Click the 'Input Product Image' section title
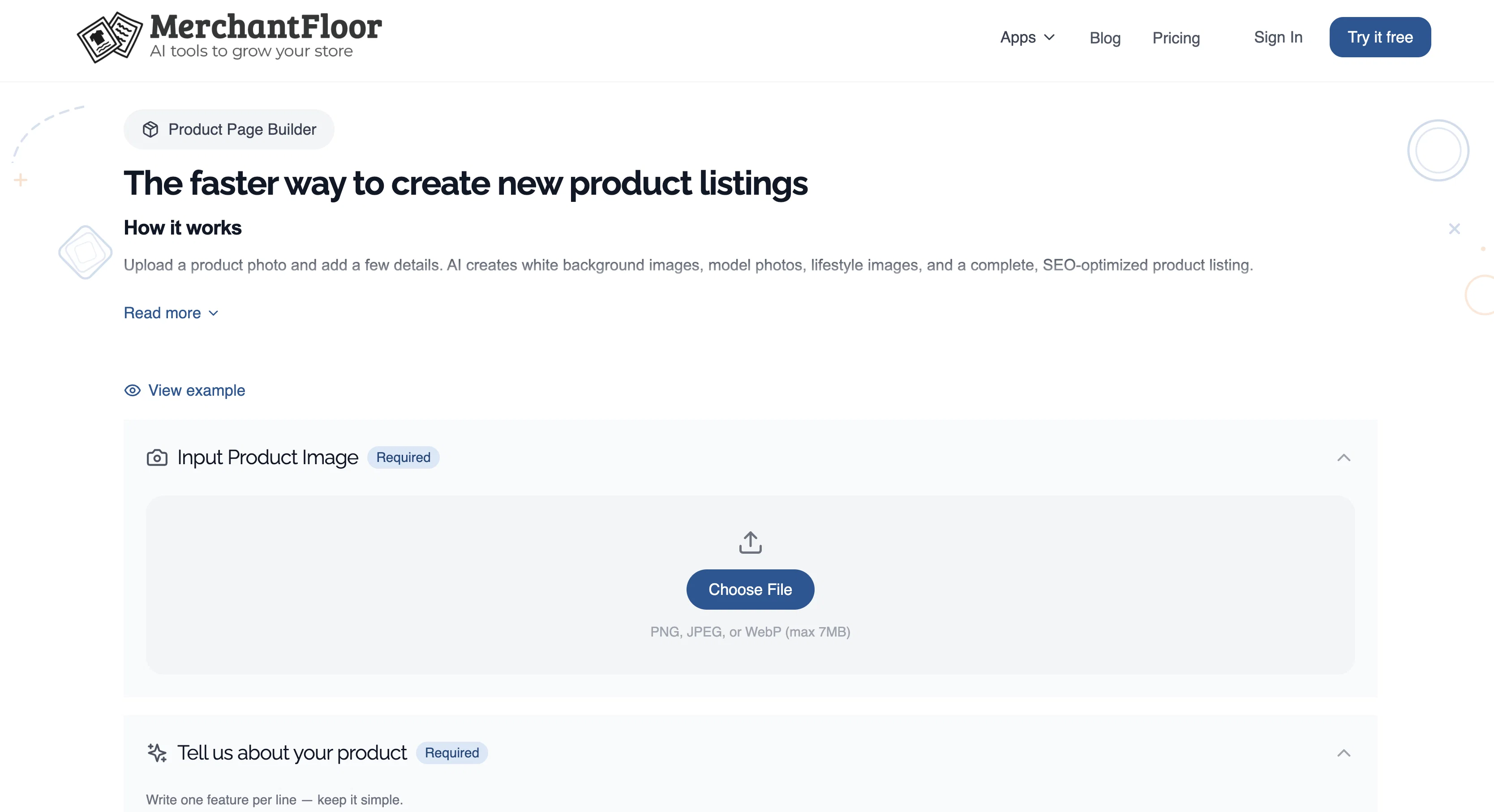Screen dimensions: 1494x812 click(x=267, y=457)
